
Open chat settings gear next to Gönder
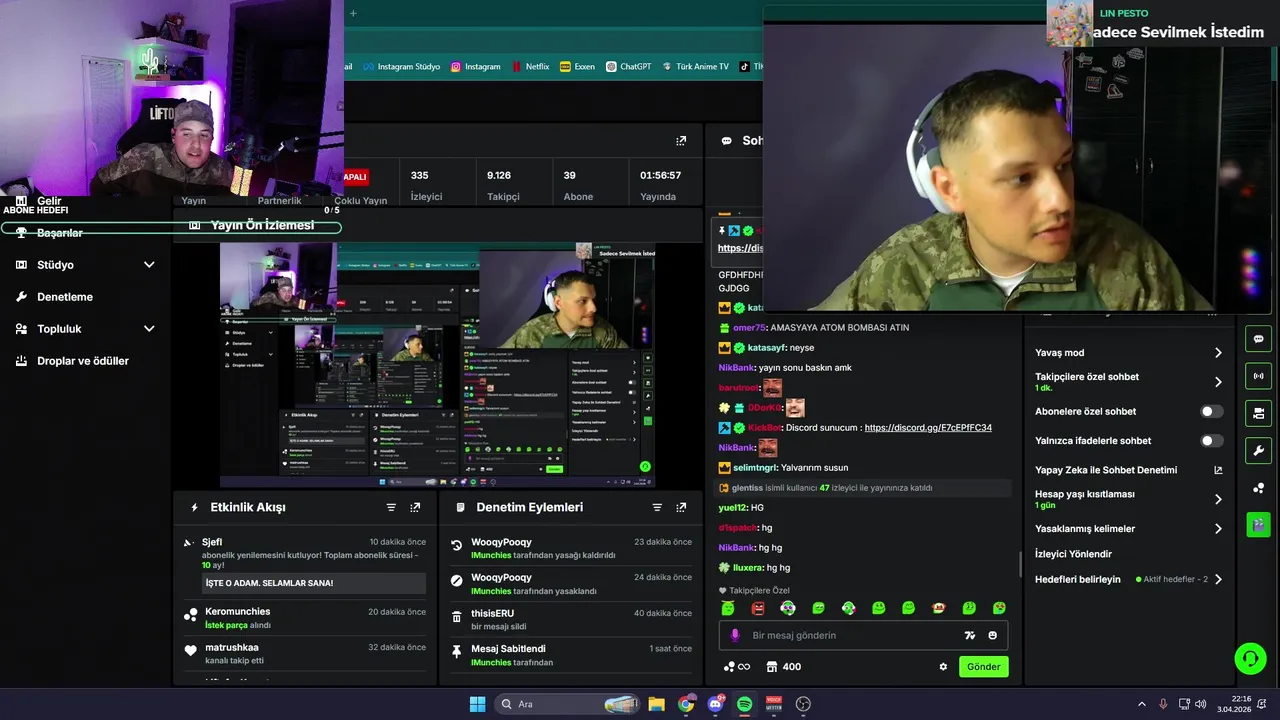point(943,667)
